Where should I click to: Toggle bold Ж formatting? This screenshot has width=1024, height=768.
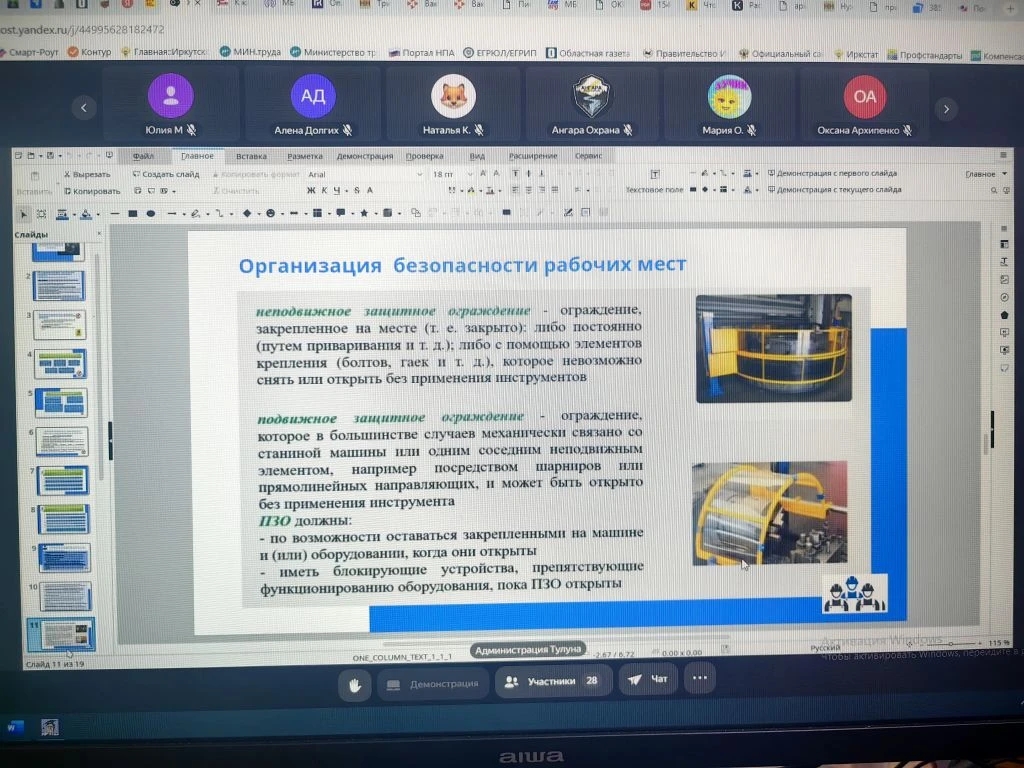[311, 190]
